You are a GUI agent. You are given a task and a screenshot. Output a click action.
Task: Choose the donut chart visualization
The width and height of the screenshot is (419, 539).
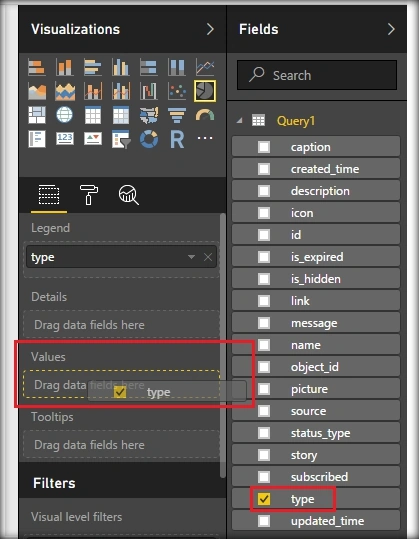pyautogui.click(x=149, y=139)
